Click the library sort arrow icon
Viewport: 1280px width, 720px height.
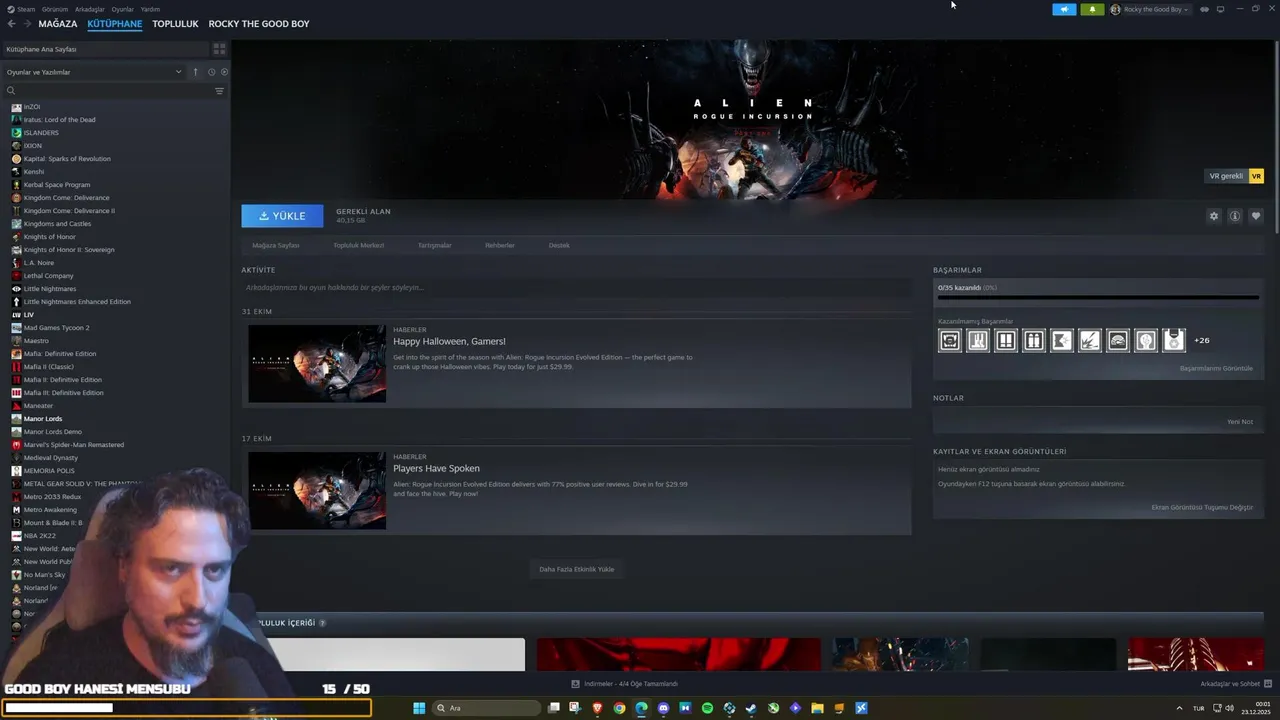click(196, 72)
